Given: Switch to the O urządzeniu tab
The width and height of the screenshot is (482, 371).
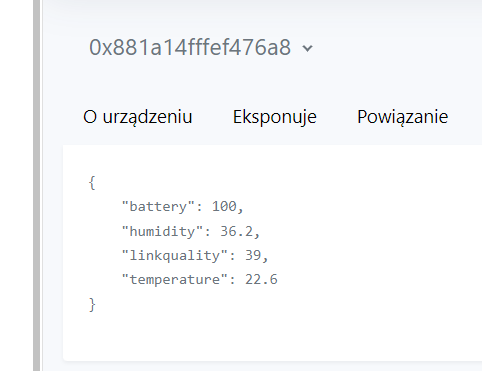Looking at the screenshot, I should [138, 117].
